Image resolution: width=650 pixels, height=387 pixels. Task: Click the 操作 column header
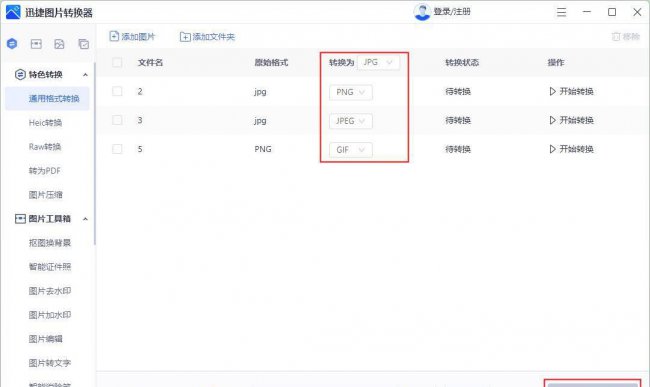555,63
